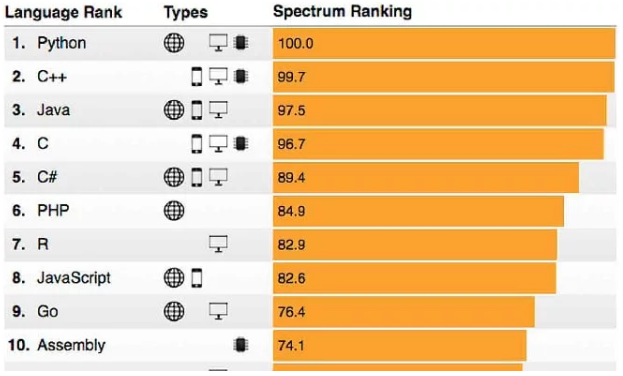Select the Language Rank column header

point(63,12)
